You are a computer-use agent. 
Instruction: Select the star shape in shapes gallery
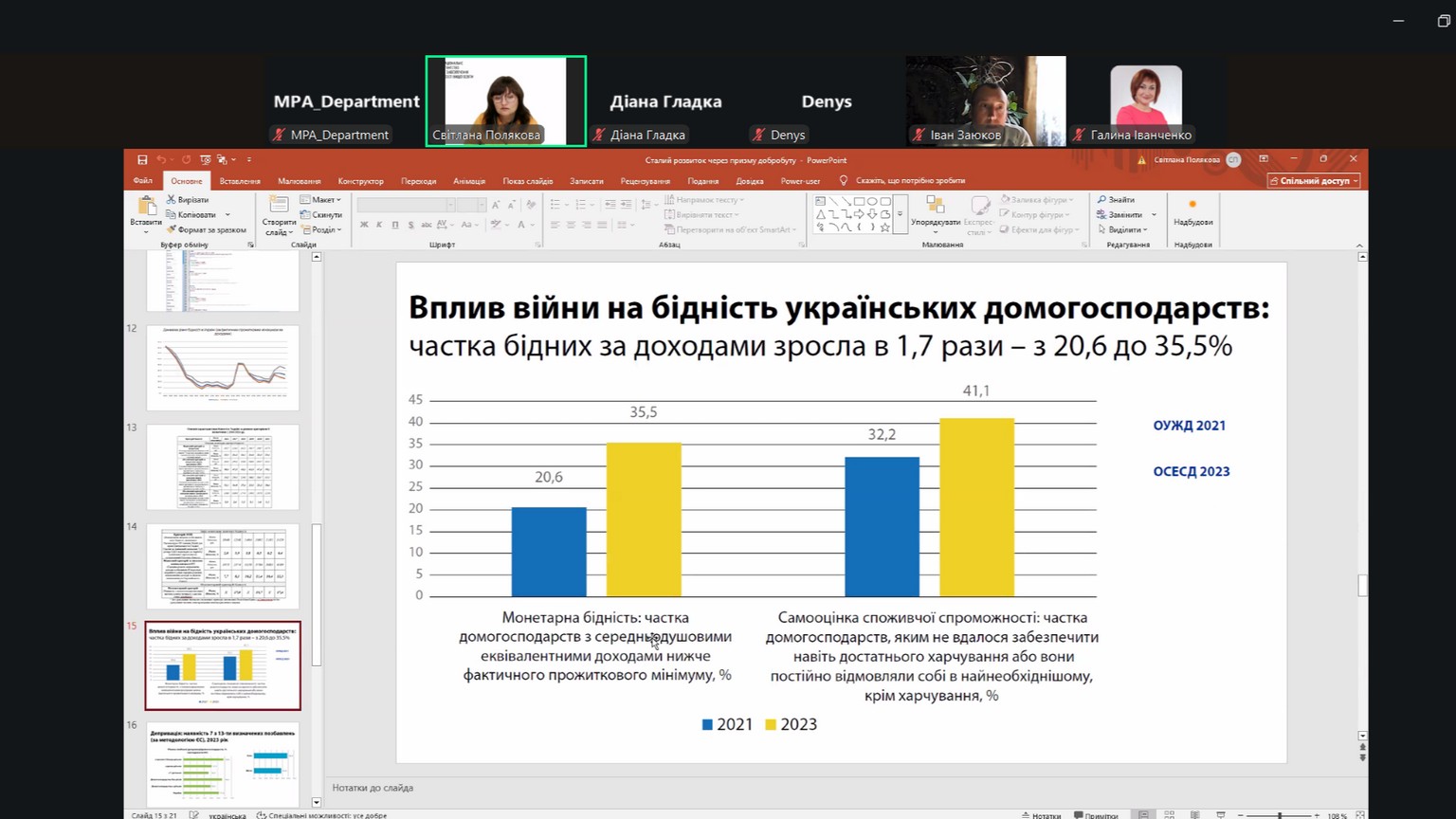[x=884, y=227]
